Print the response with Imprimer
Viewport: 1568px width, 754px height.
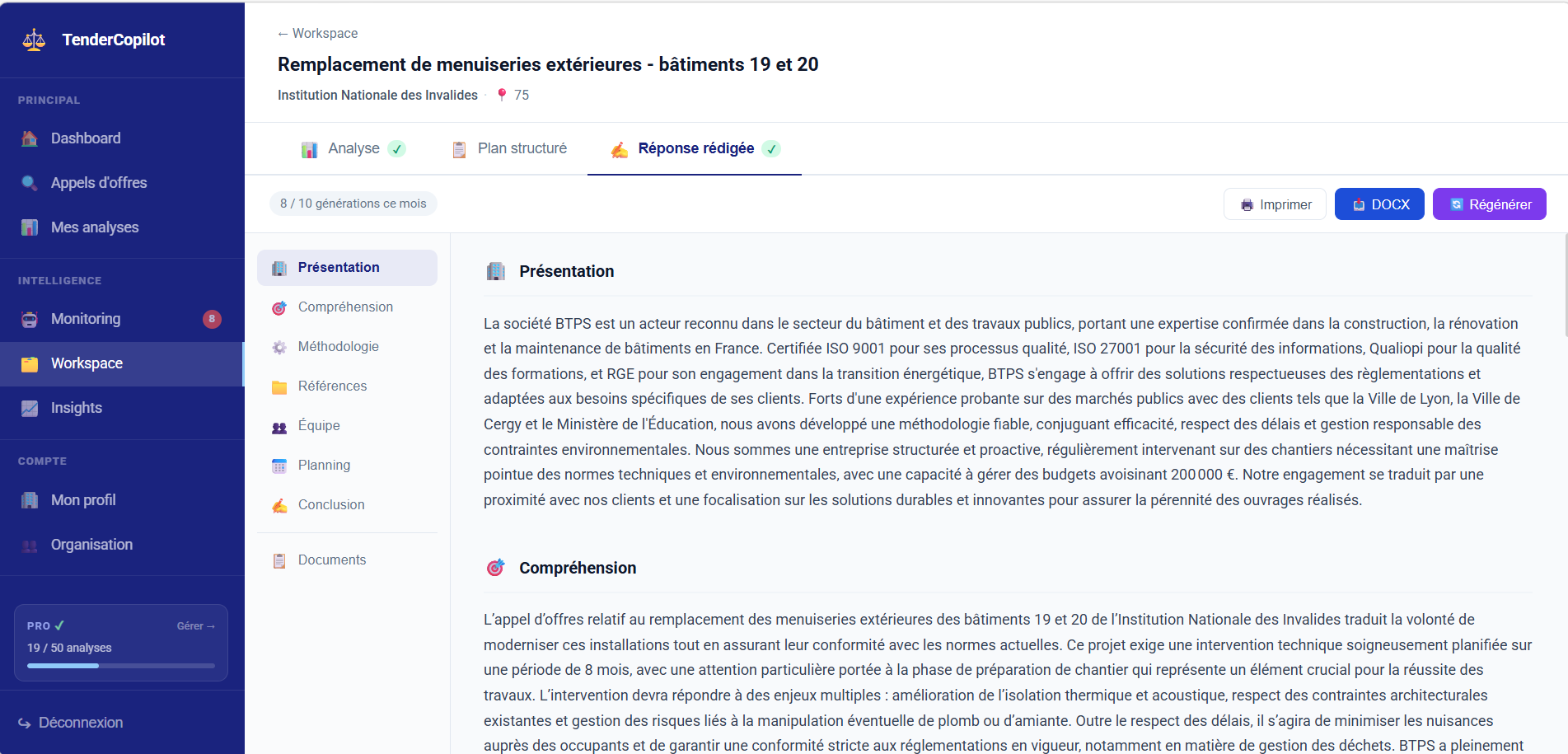1275,204
